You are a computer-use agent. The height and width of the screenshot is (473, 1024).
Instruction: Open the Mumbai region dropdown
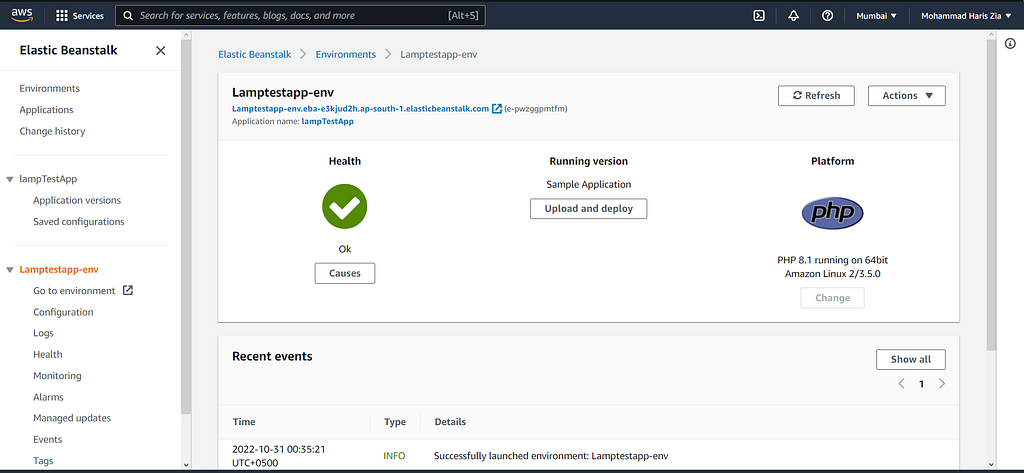876,16
